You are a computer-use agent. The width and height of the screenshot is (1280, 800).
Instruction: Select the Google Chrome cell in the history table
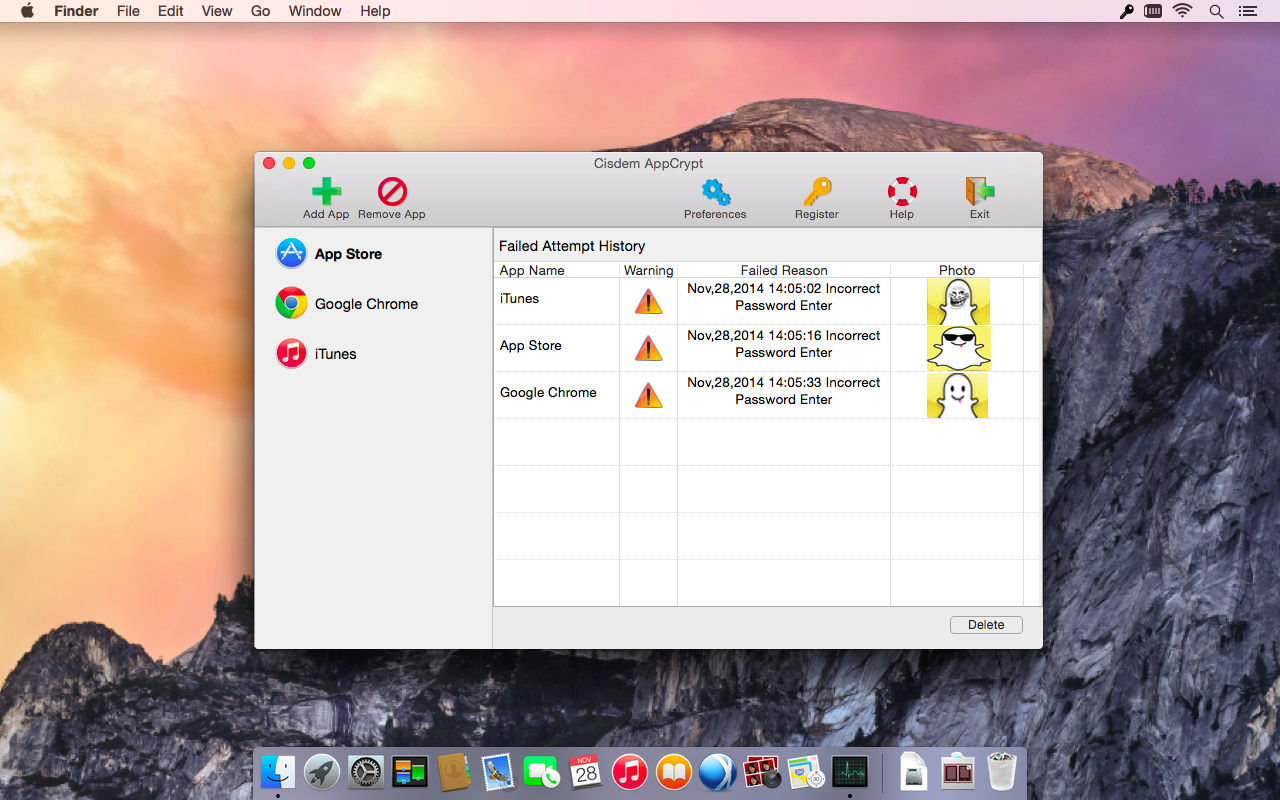pos(548,392)
